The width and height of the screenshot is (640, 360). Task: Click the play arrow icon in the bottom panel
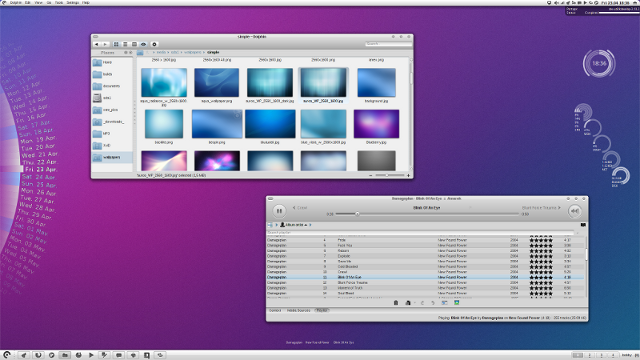(x=91, y=355)
